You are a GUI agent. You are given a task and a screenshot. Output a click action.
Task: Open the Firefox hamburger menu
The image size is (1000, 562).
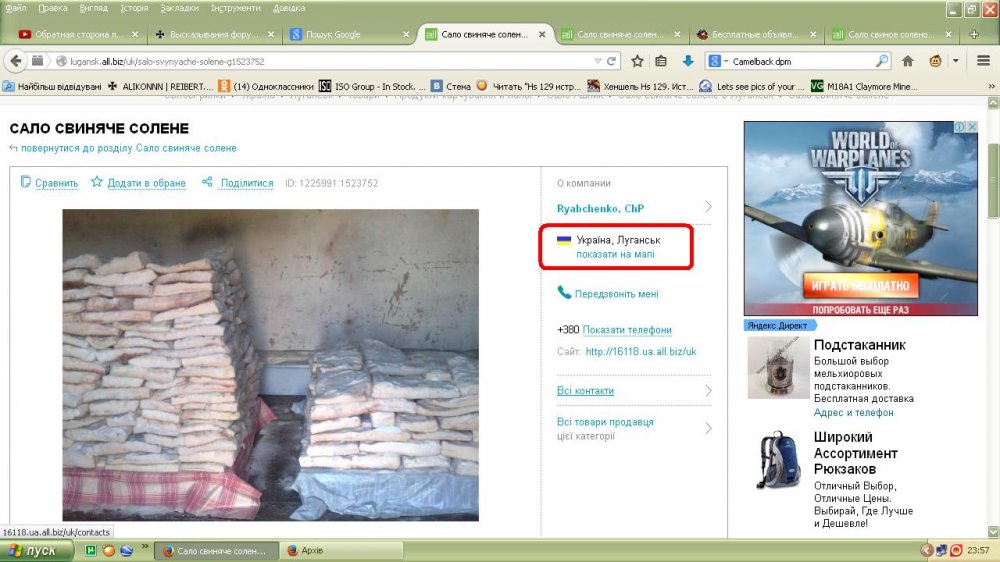tap(983, 61)
